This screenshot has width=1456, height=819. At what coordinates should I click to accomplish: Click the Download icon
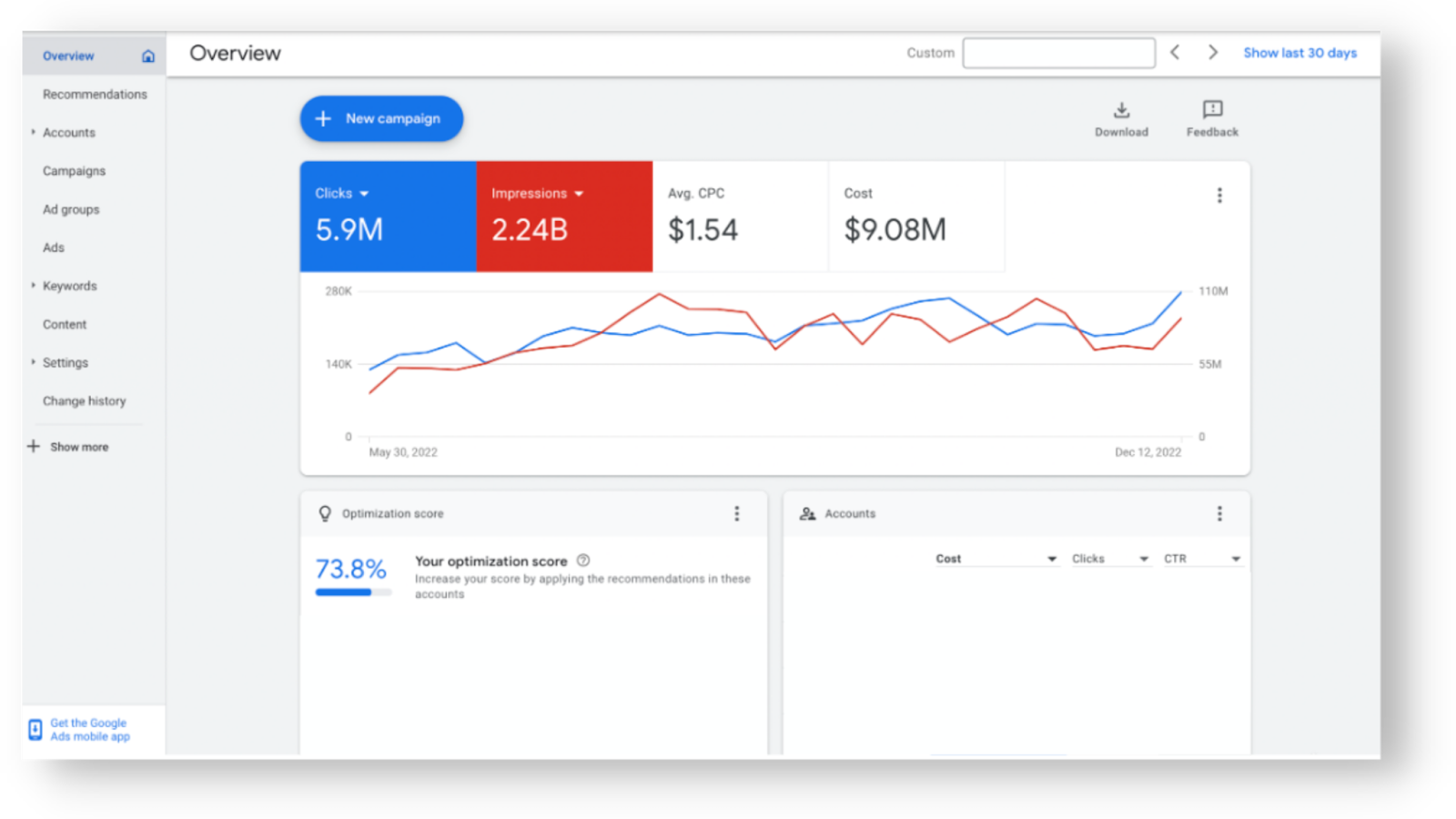tap(1121, 110)
